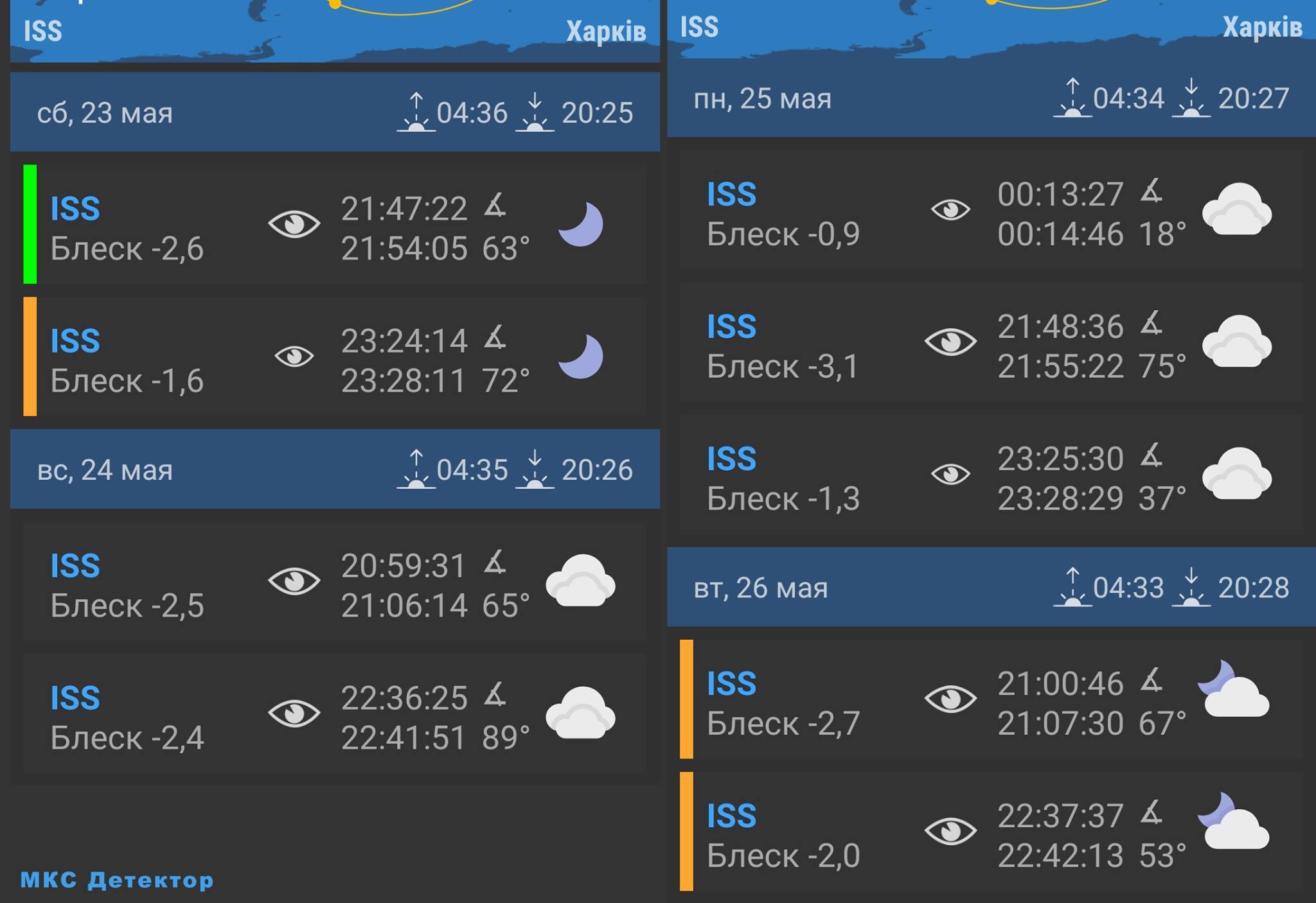Click the eye visibility icon of the Блеск -2,6 pass
The height and width of the screenshot is (903, 1316).
(x=294, y=224)
